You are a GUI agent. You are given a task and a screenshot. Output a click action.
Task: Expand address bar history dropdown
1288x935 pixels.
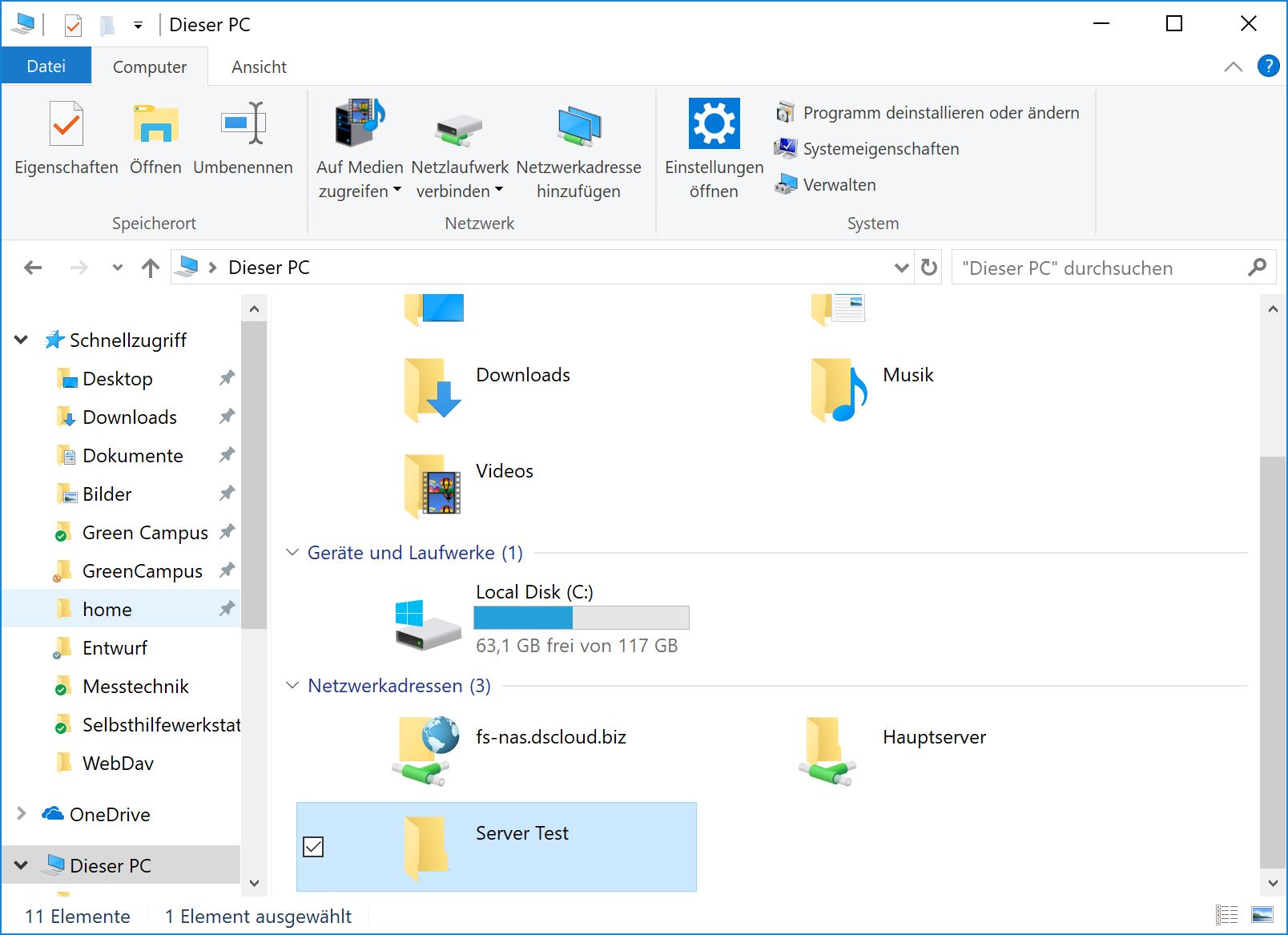click(902, 268)
